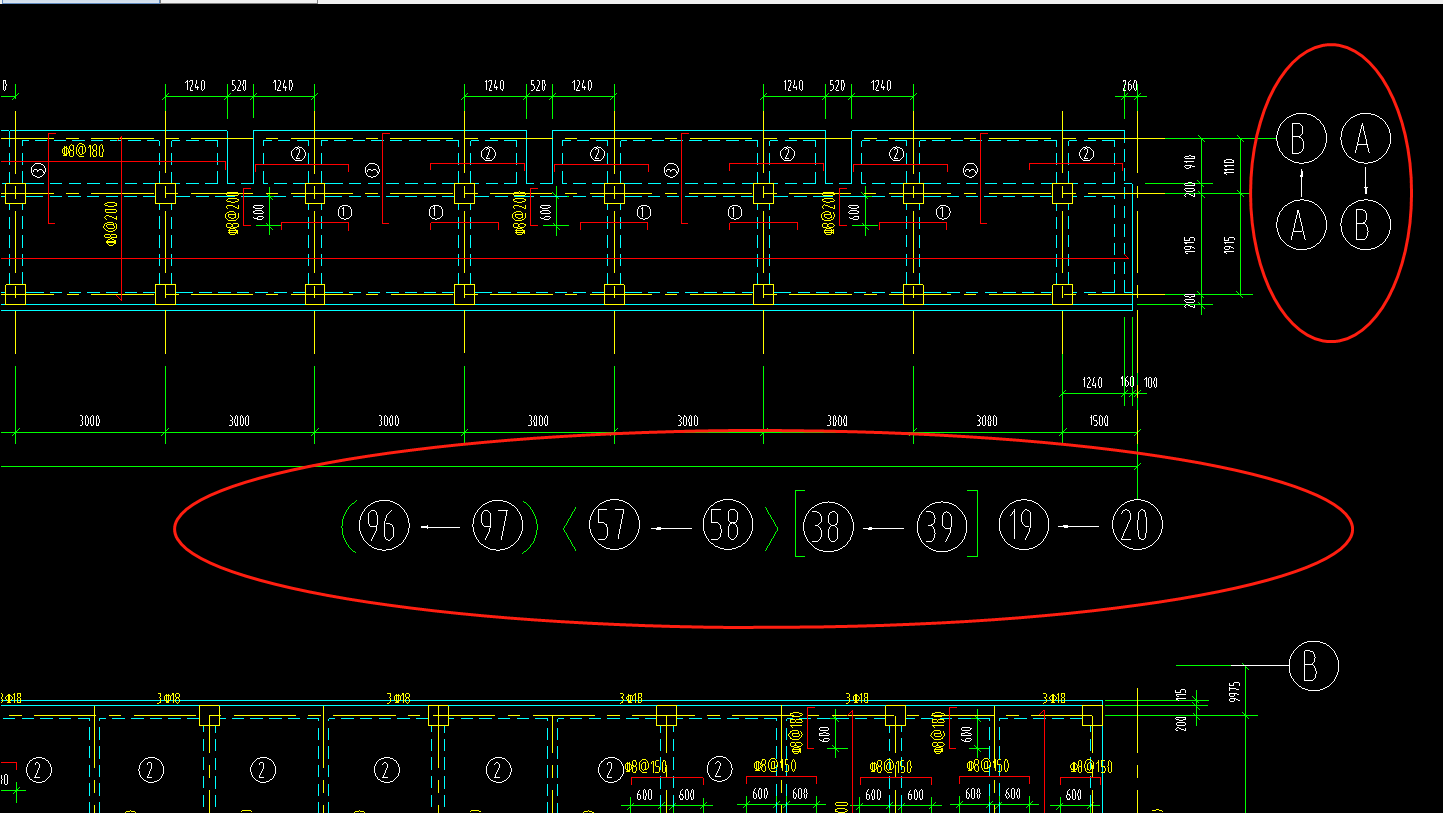Select the axis bubble numbered 20
The image size is (1443, 813).
pos(1137,526)
